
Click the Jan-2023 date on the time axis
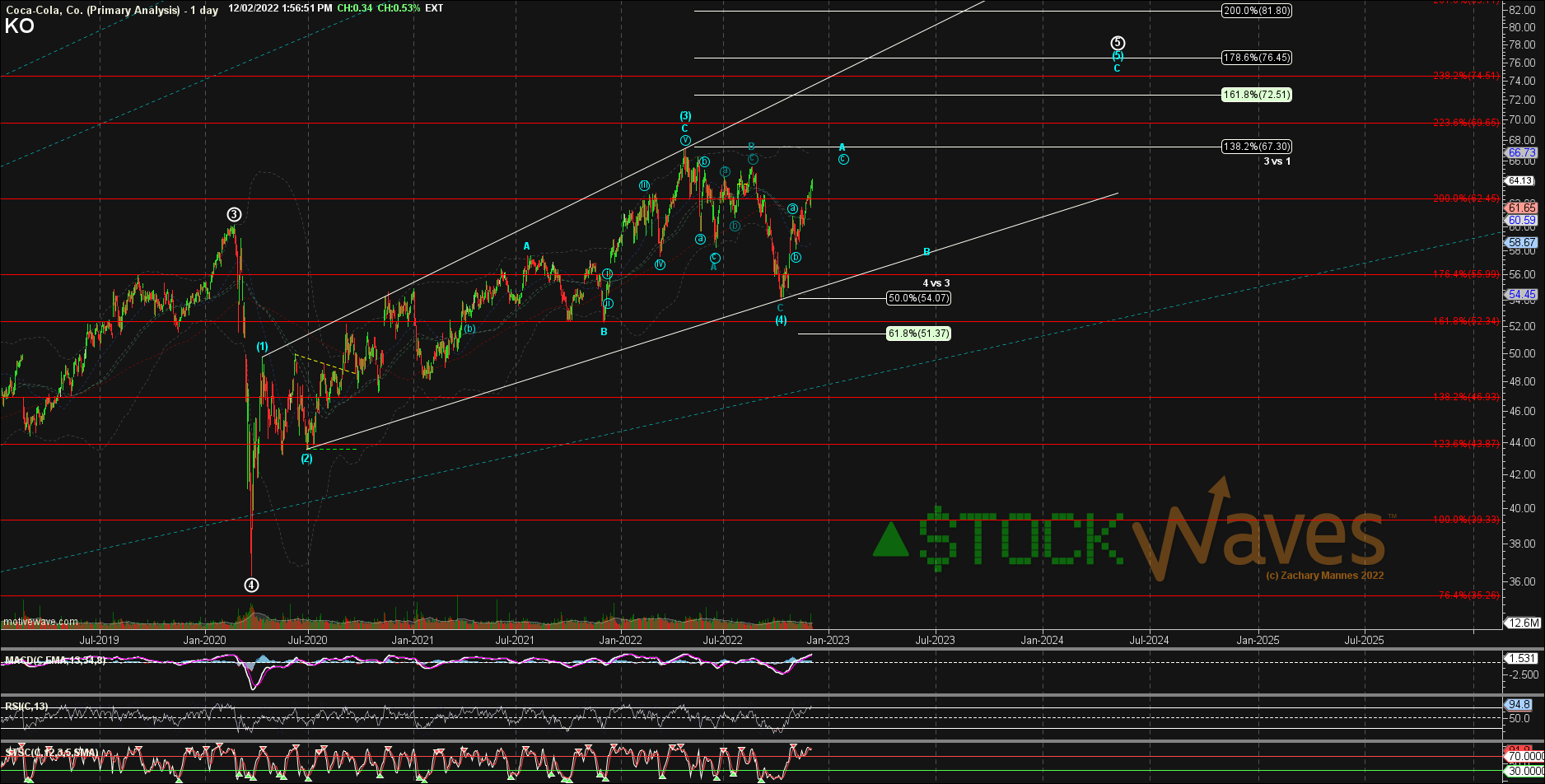point(828,640)
